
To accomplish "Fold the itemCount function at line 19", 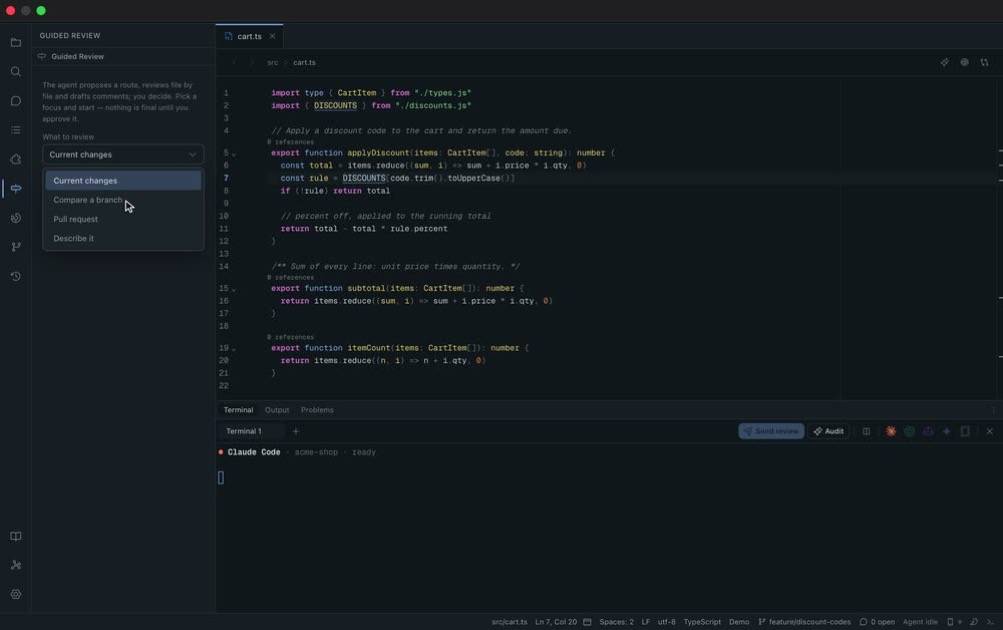I will [234, 349].
